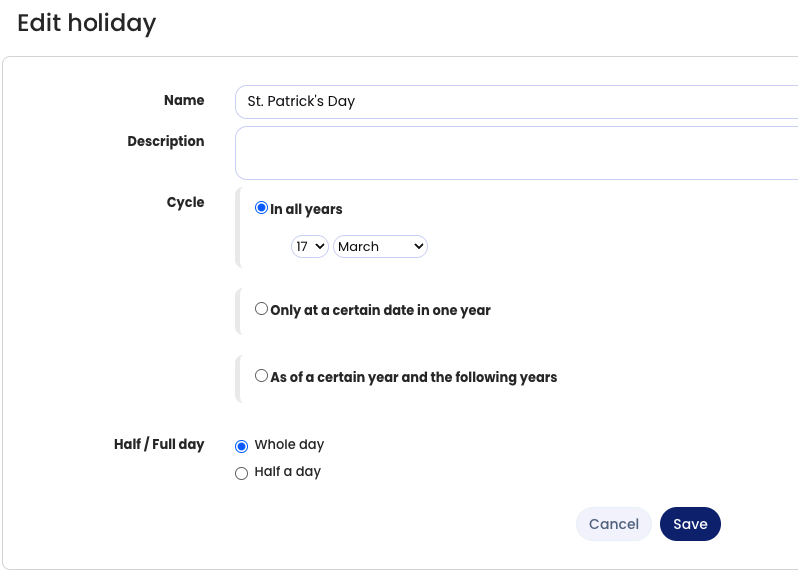Select the 'In all years' radio button
This screenshot has height=572, width=798.
262,208
